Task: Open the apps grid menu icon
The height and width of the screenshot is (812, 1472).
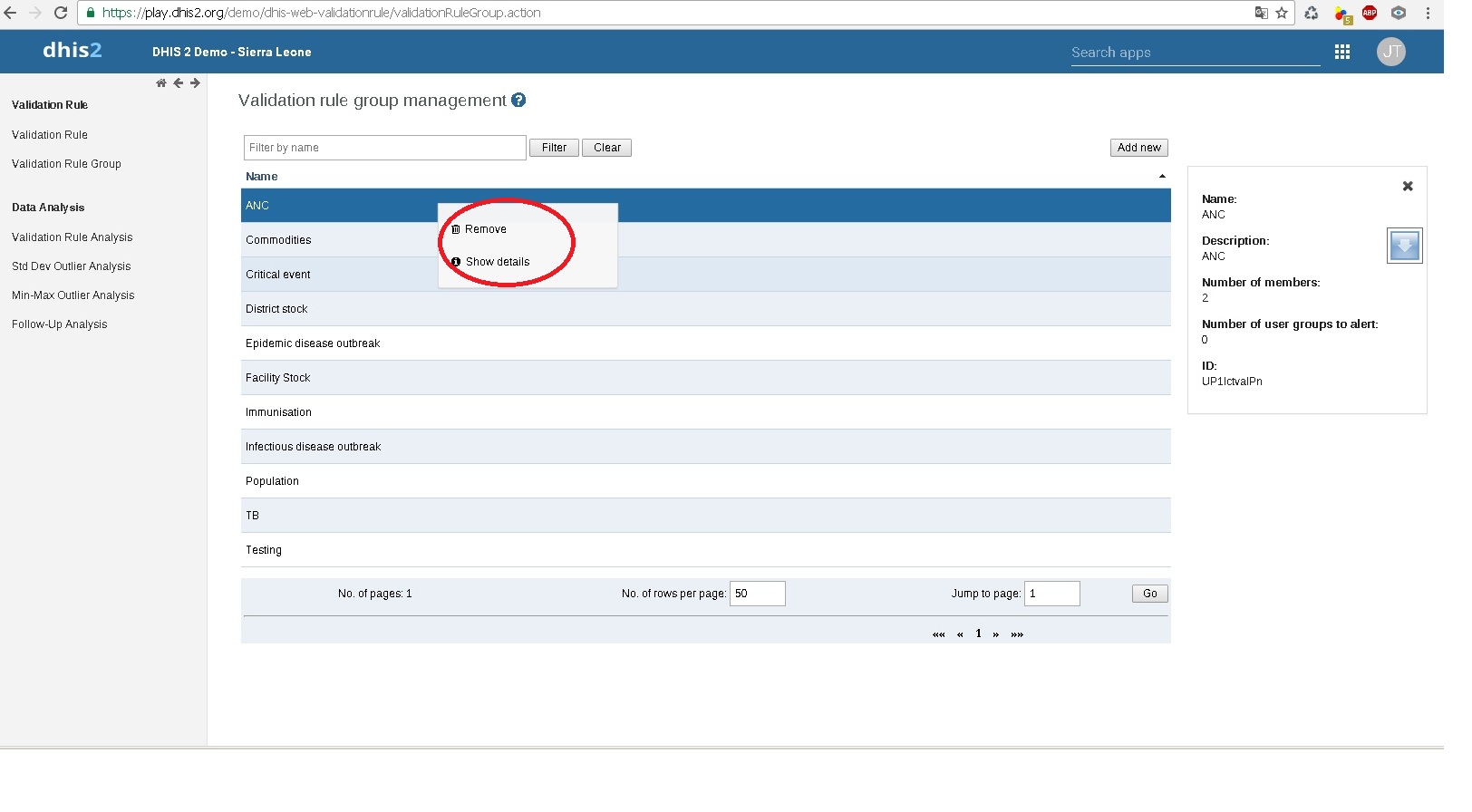Action: [1342, 53]
